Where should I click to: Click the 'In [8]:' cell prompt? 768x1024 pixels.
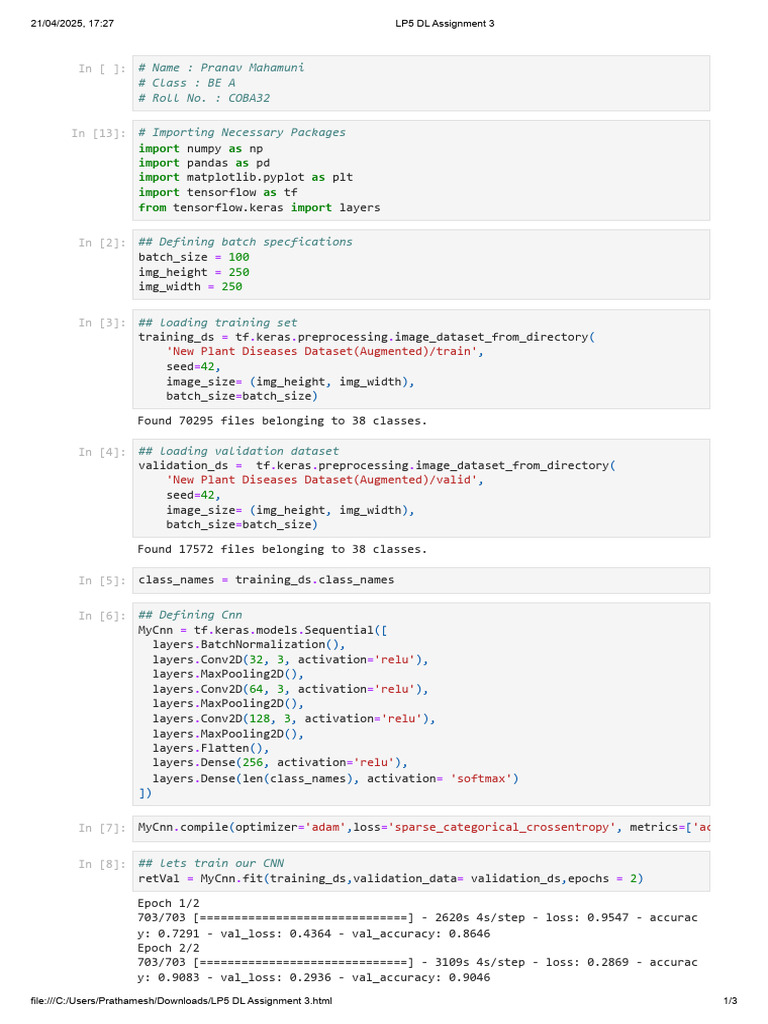click(102, 865)
